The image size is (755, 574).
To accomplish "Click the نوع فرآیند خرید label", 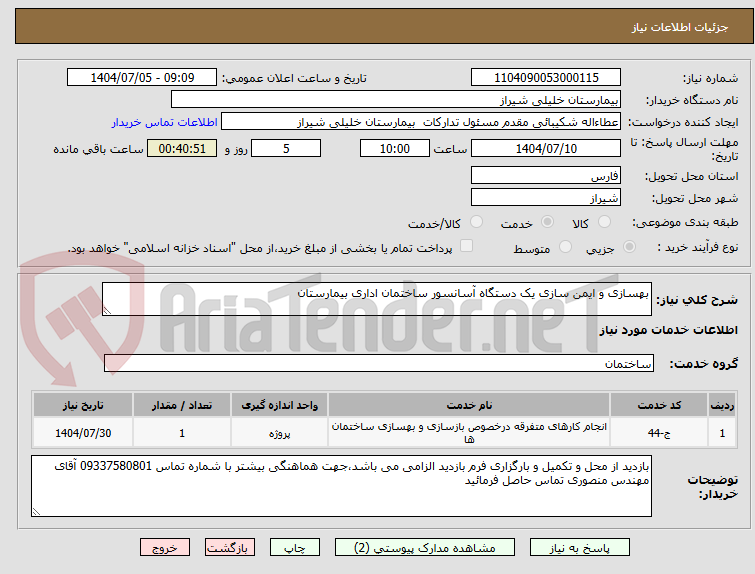I will click(697, 247).
